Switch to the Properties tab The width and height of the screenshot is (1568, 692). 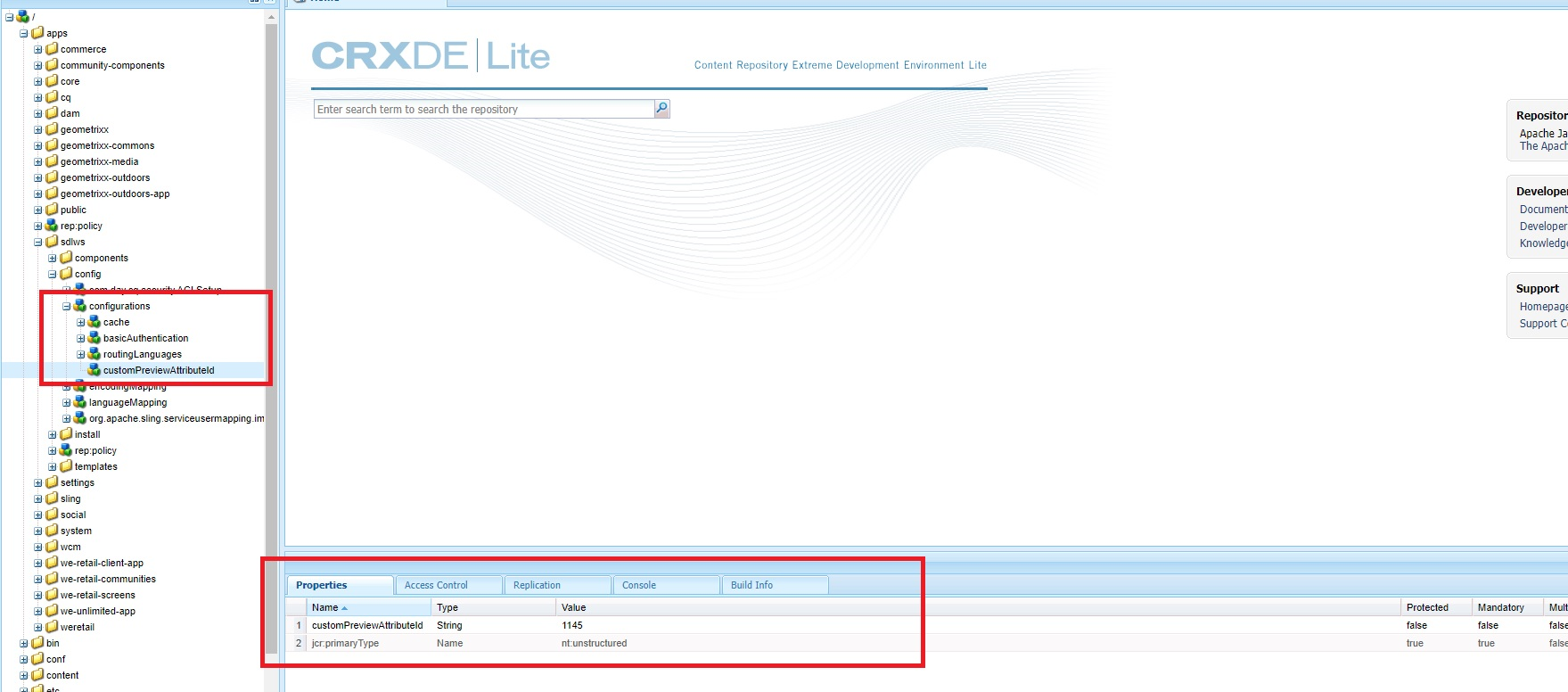pyautogui.click(x=340, y=585)
